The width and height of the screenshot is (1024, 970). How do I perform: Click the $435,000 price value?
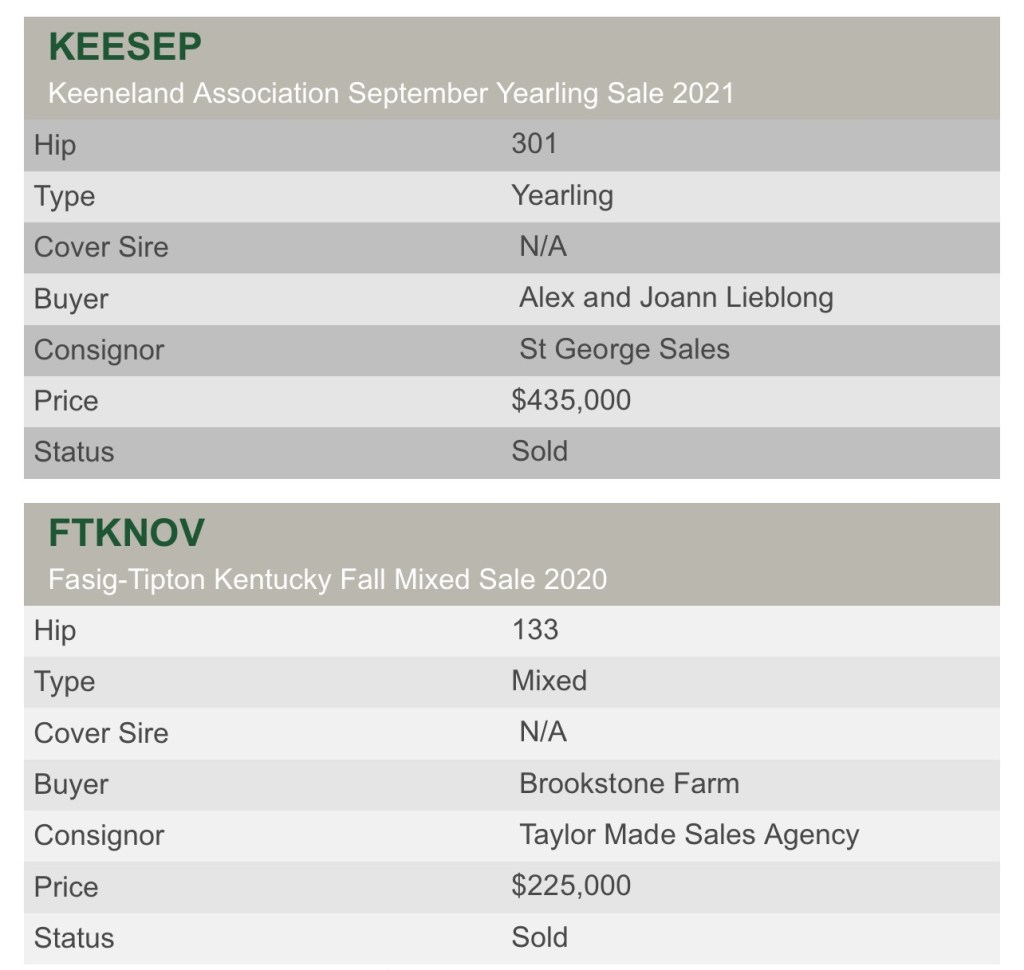click(571, 401)
